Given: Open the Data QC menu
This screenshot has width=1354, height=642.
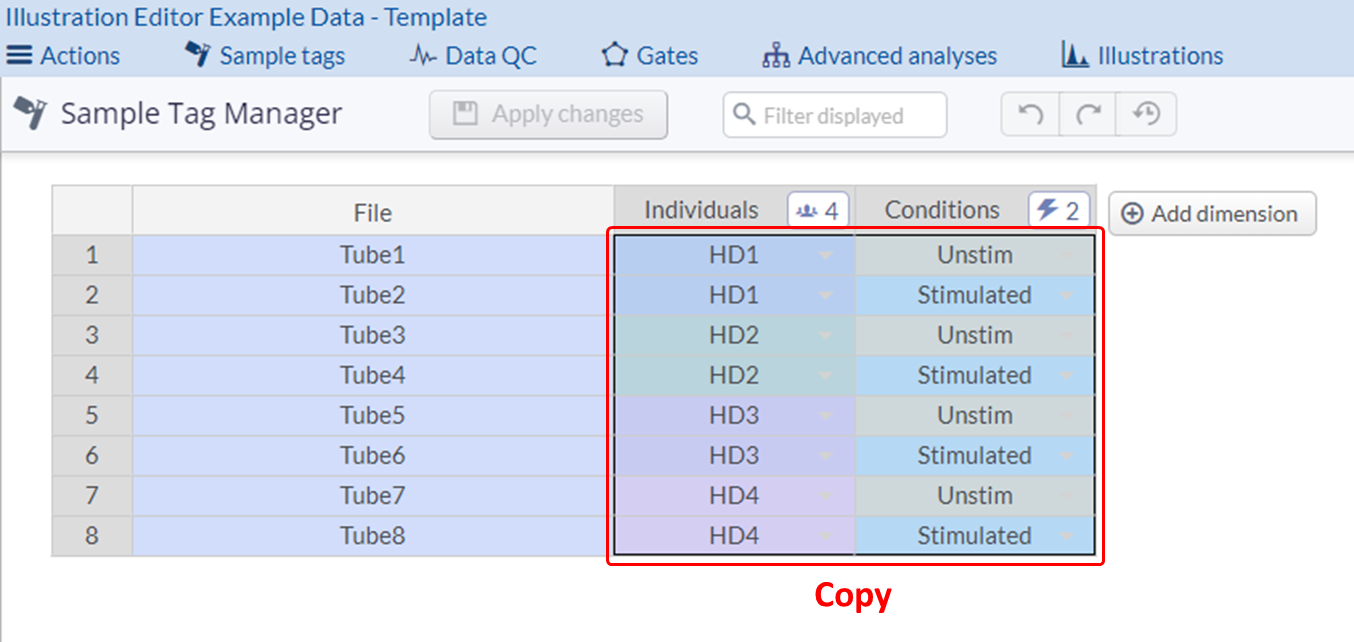Looking at the screenshot, I should 473,56.
